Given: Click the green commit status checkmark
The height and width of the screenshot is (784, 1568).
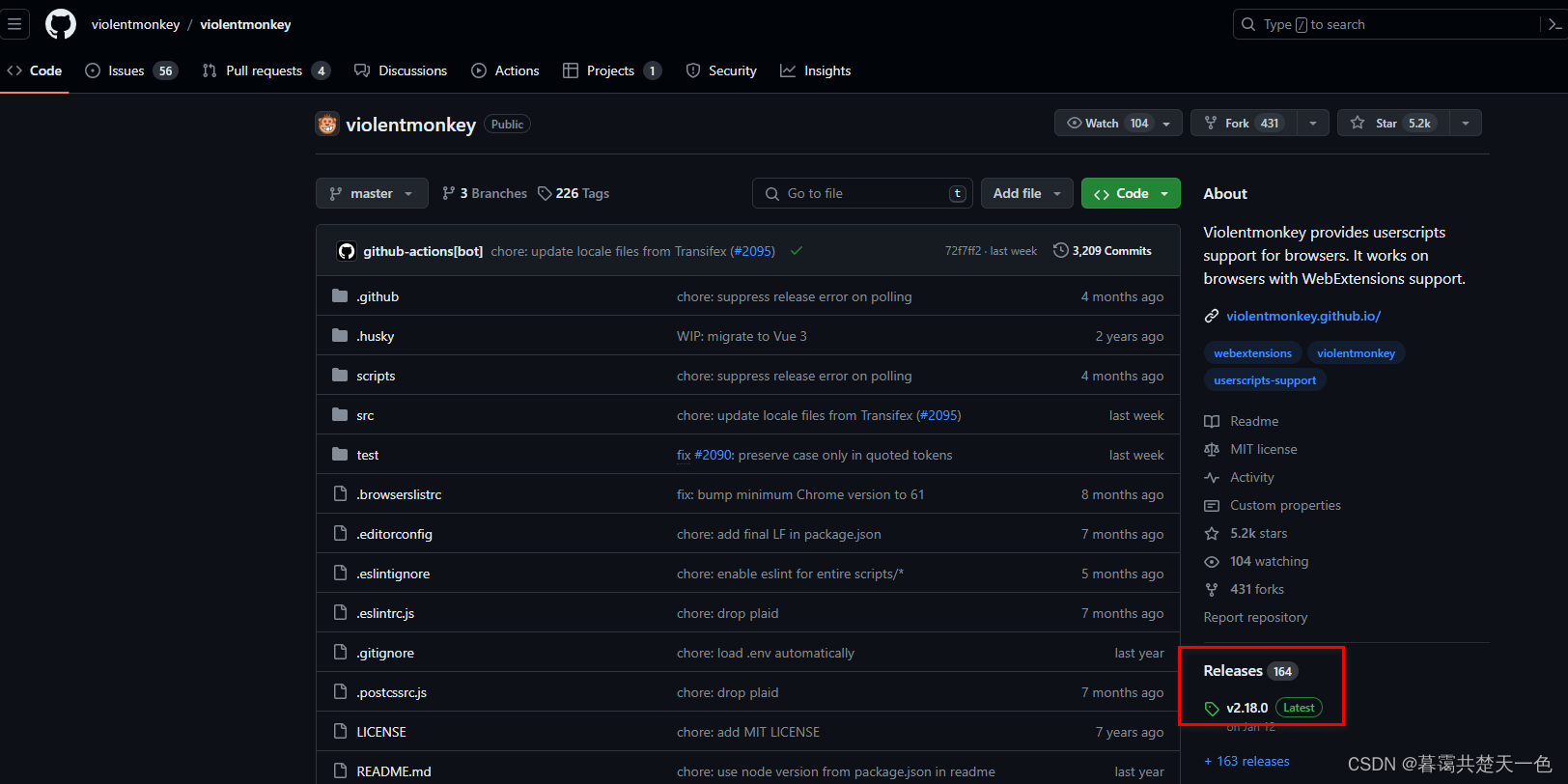Looking at the screenshot, I should click(797, 251).
